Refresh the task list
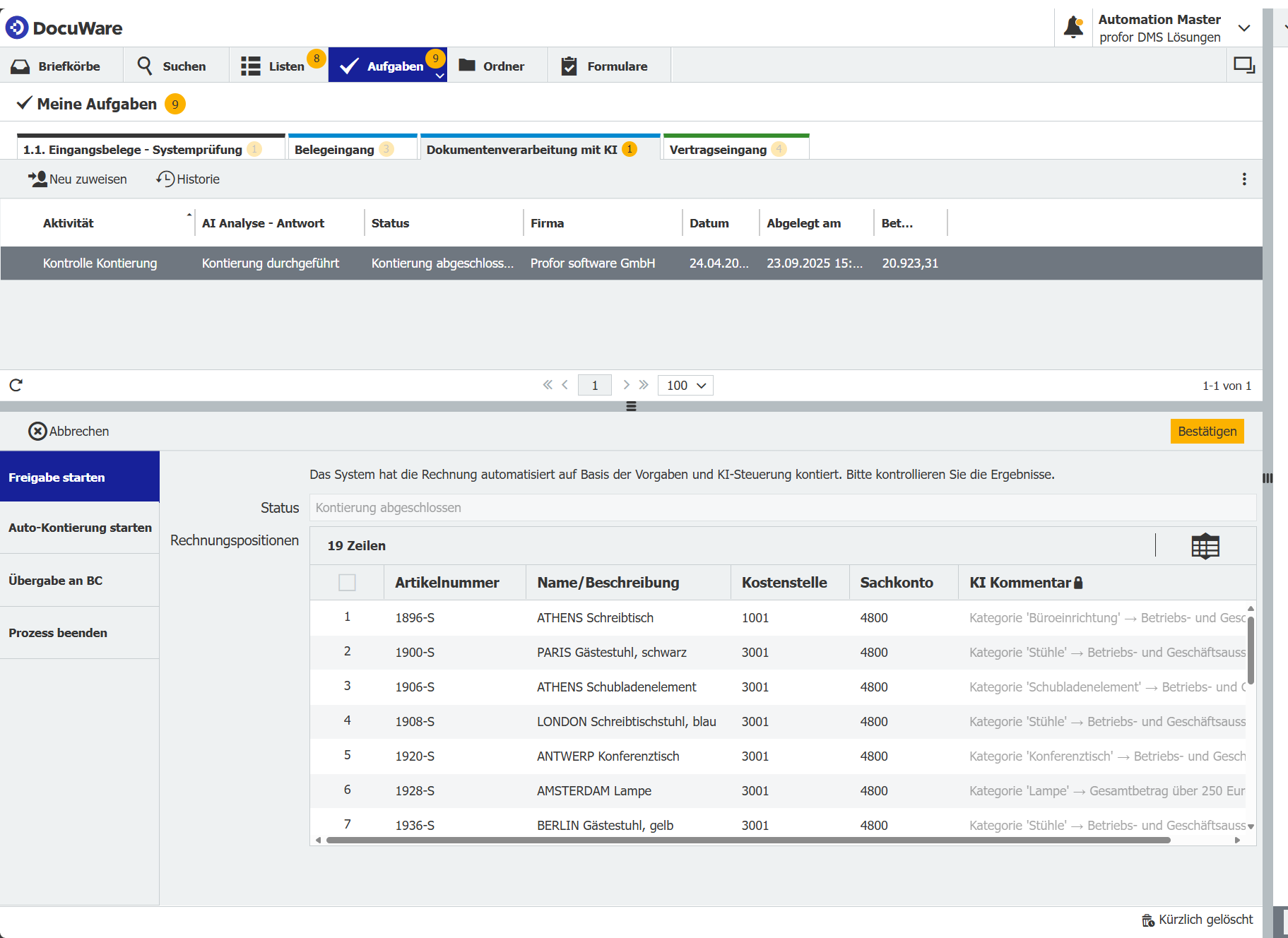This screenshot has height=938, width=1288. pyautogui.click(x=16, y=385)
